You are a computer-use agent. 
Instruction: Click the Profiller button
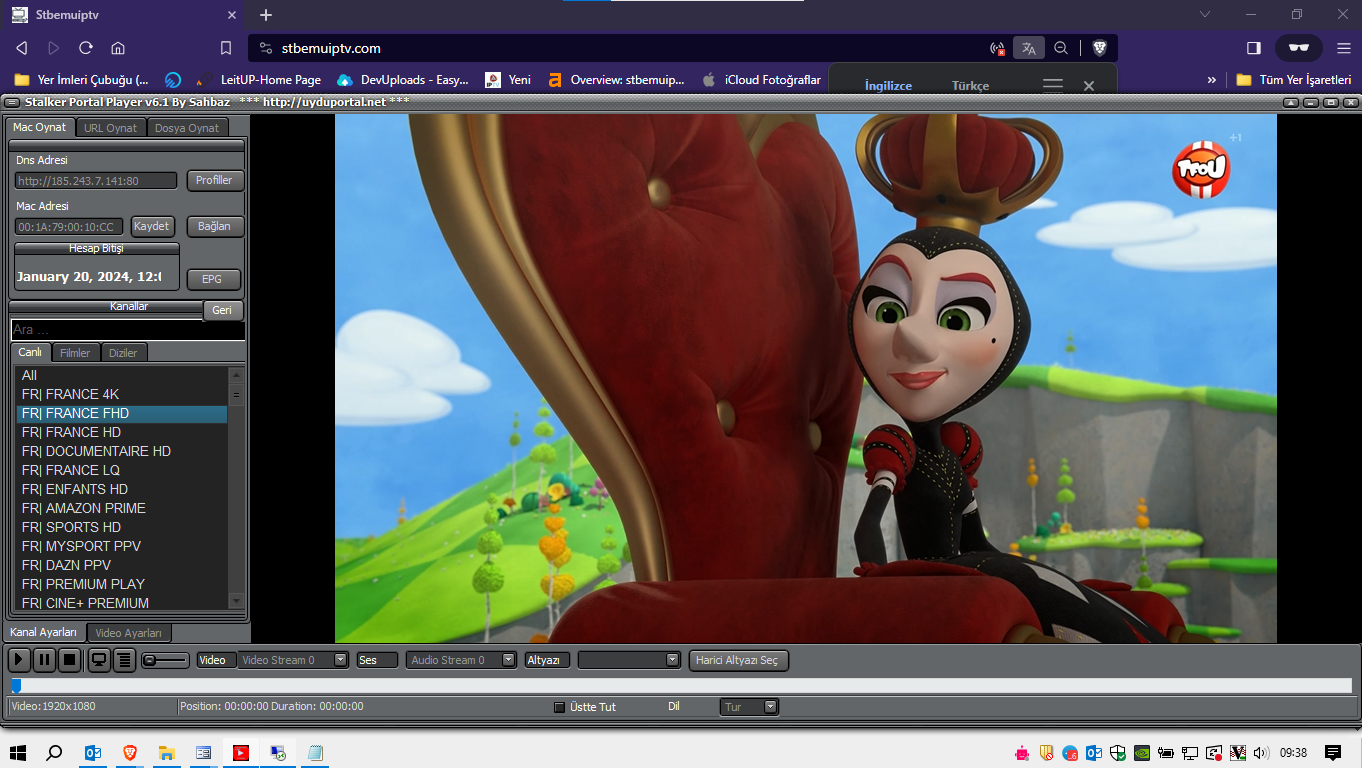(214, 180)
